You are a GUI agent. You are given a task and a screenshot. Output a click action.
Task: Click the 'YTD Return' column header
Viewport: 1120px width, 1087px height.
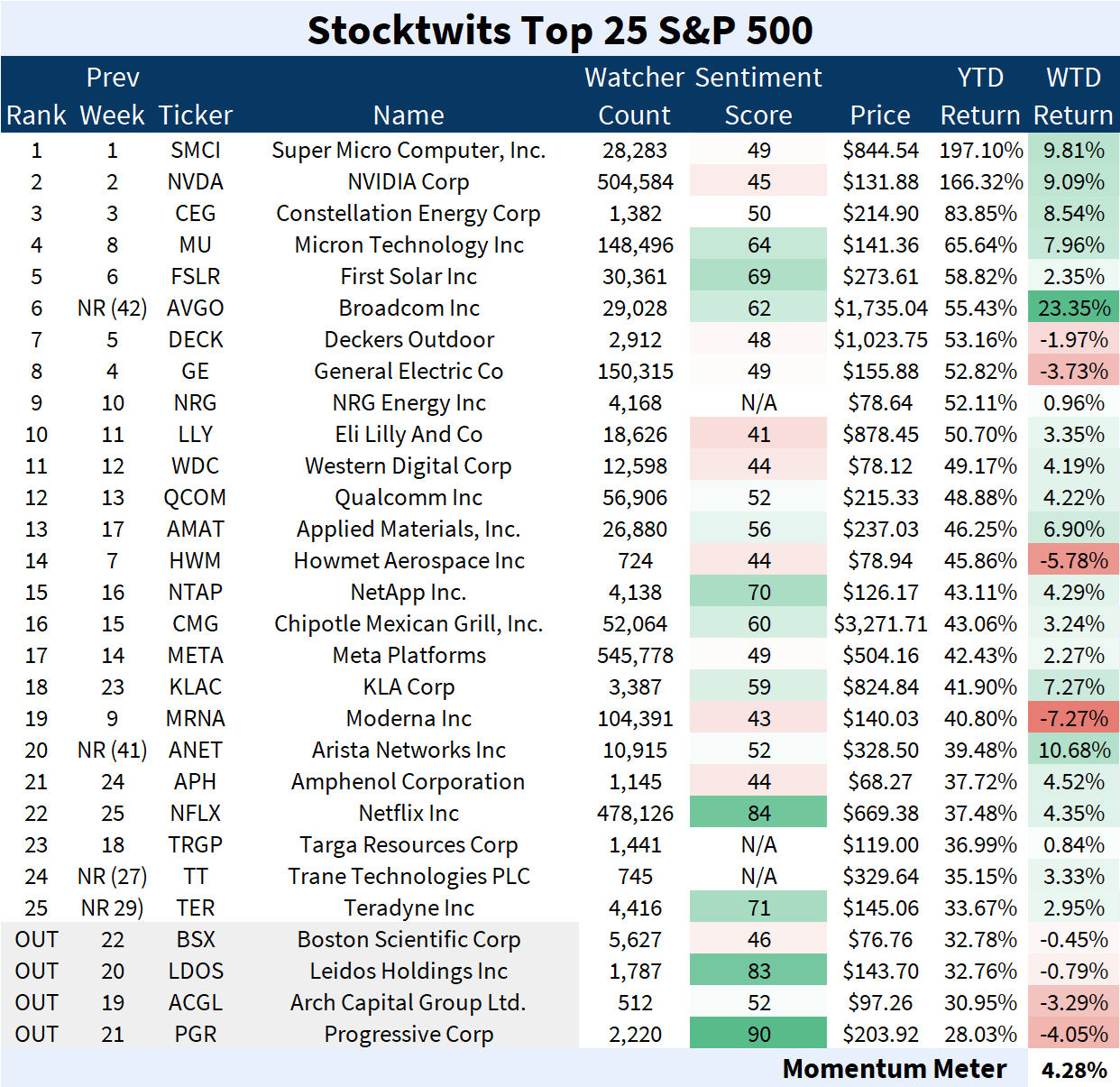[x=980, y=96]
